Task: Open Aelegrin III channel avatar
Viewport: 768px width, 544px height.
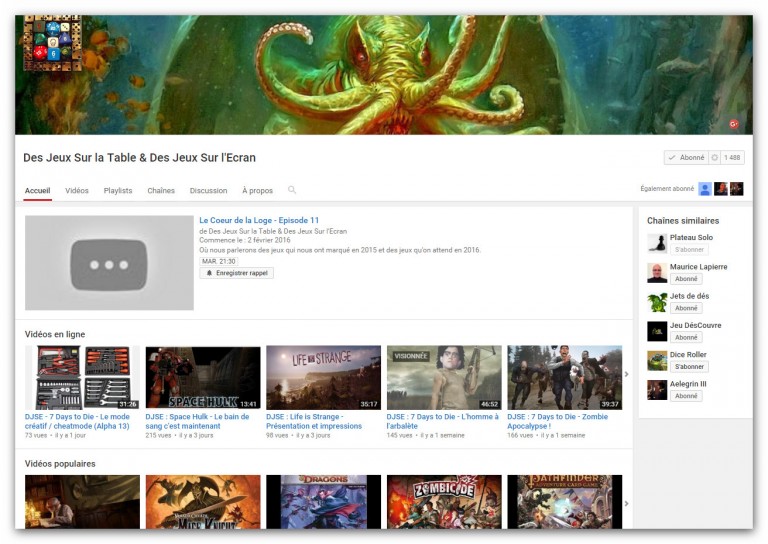Action: [x=657, y=390]
